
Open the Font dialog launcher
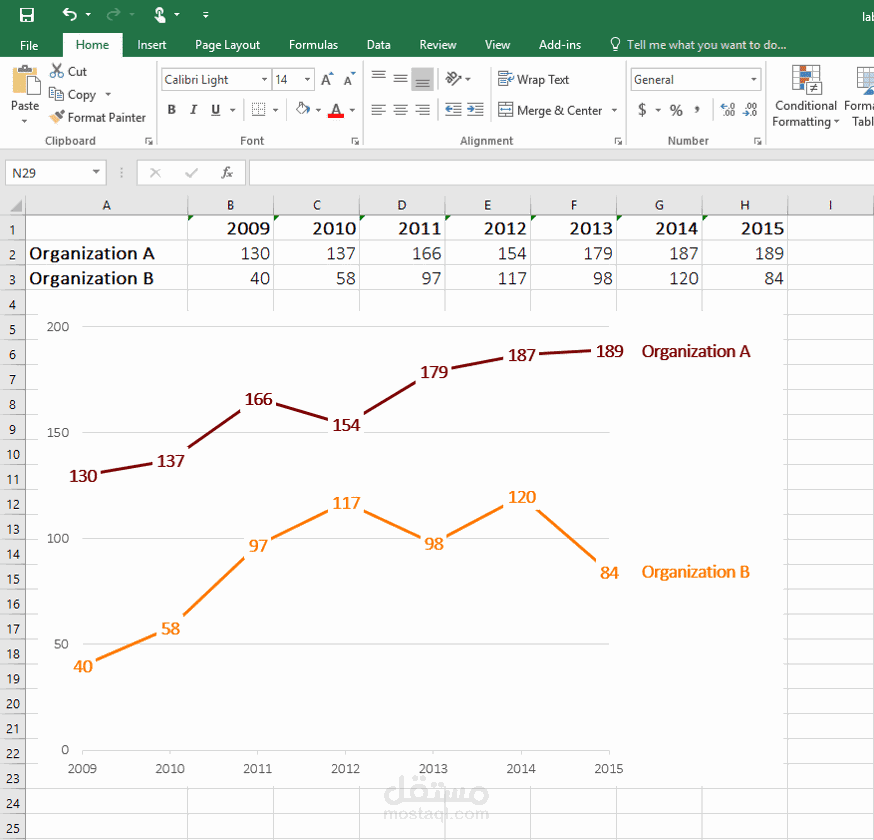(x=355, y=142)
